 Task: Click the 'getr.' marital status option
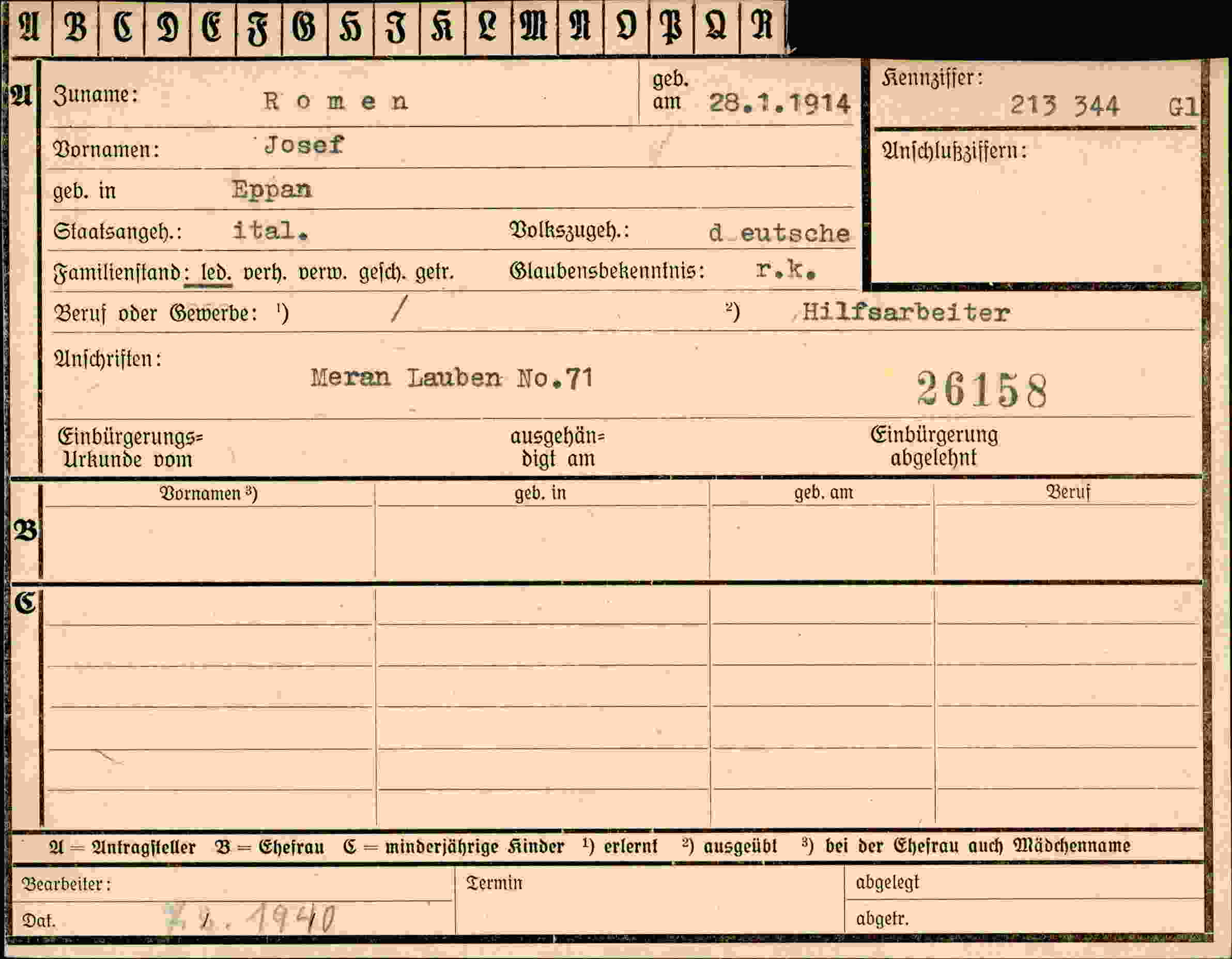435,273
